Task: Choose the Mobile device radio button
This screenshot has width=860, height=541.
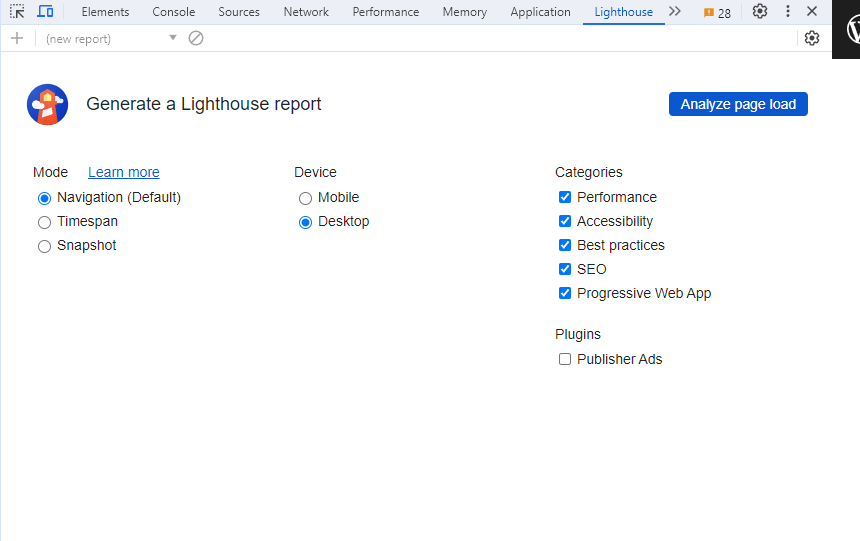Action: (305, 198)
